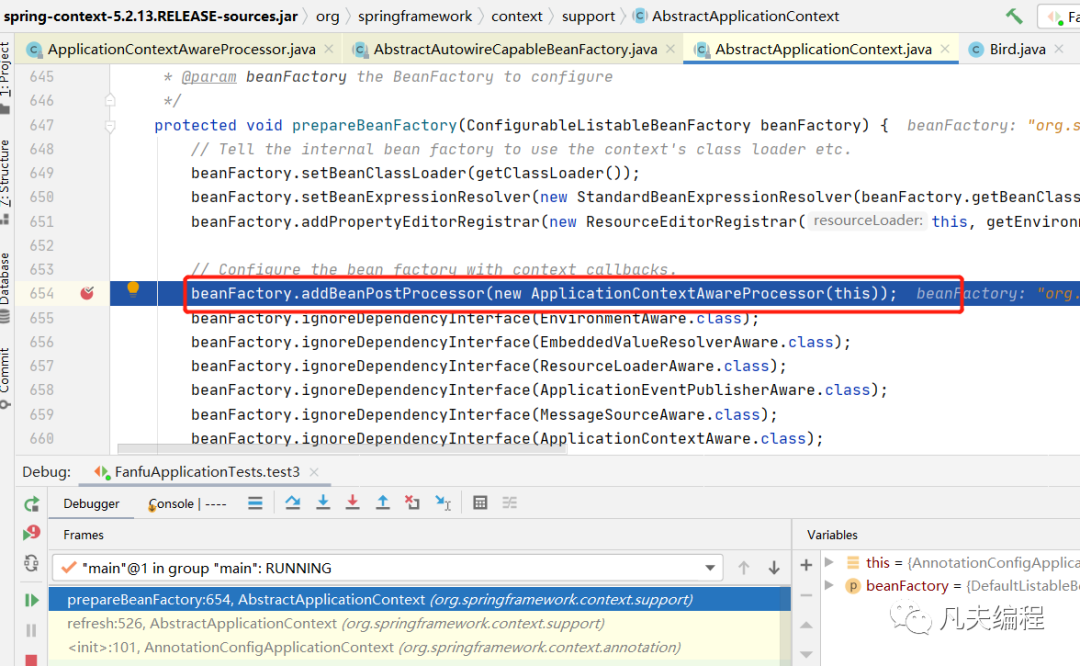Open the Structure tool window
This screenshot has height=666, width=1080.
click(x=6, y=180)
